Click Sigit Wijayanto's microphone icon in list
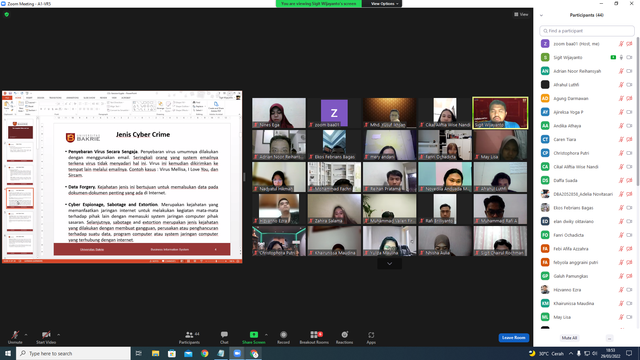640x360 pixels. click(621, 58)
